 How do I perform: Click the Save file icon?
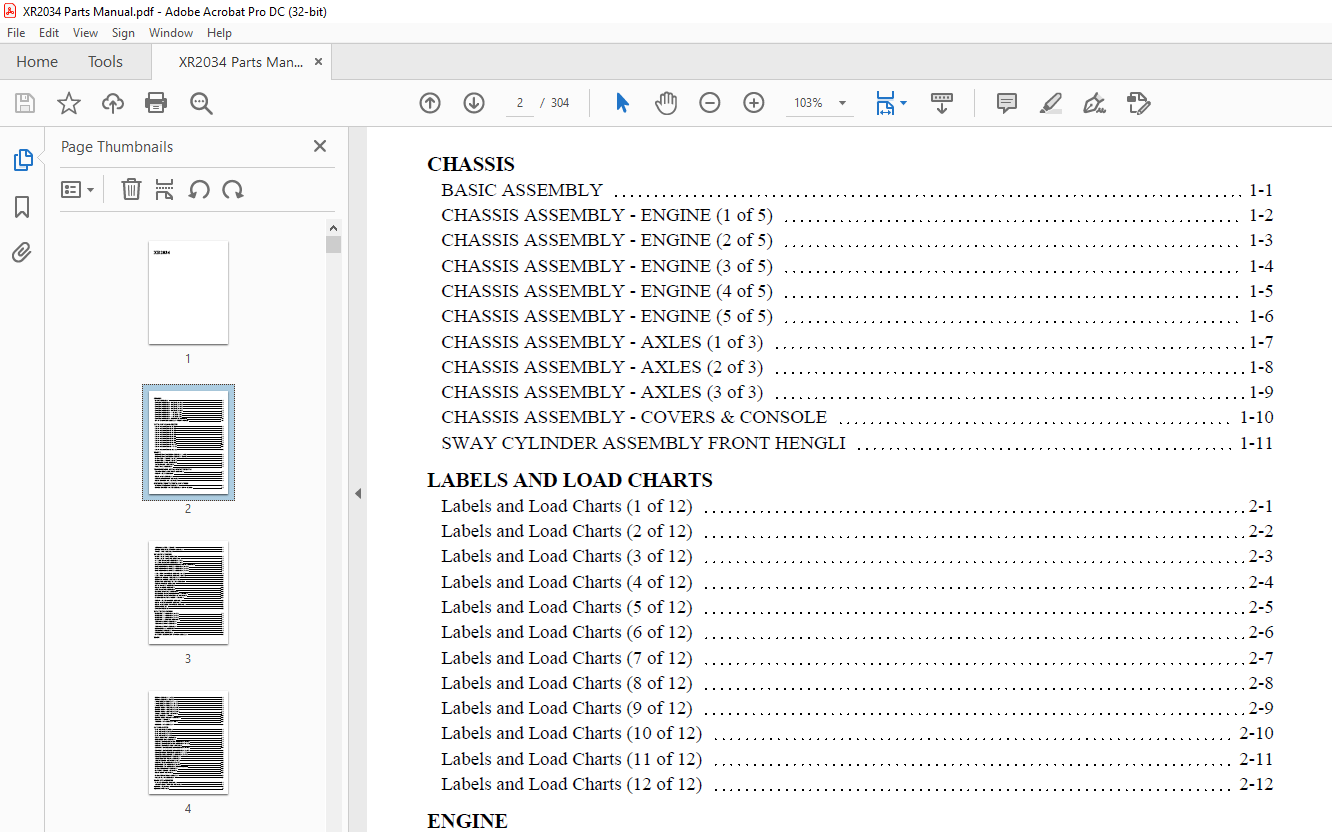(x=25, y=103)
